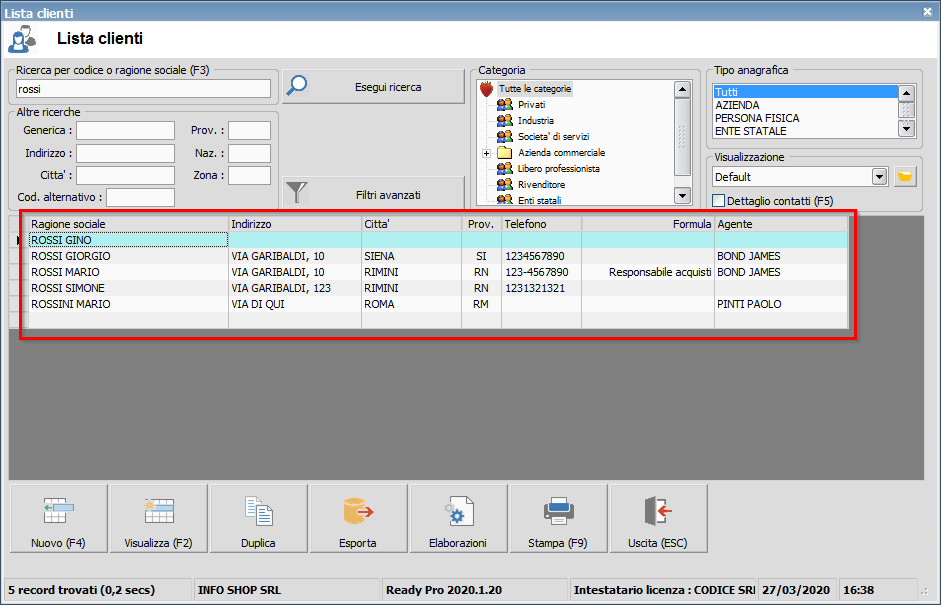Click the Telefono column header

[541, 224]
